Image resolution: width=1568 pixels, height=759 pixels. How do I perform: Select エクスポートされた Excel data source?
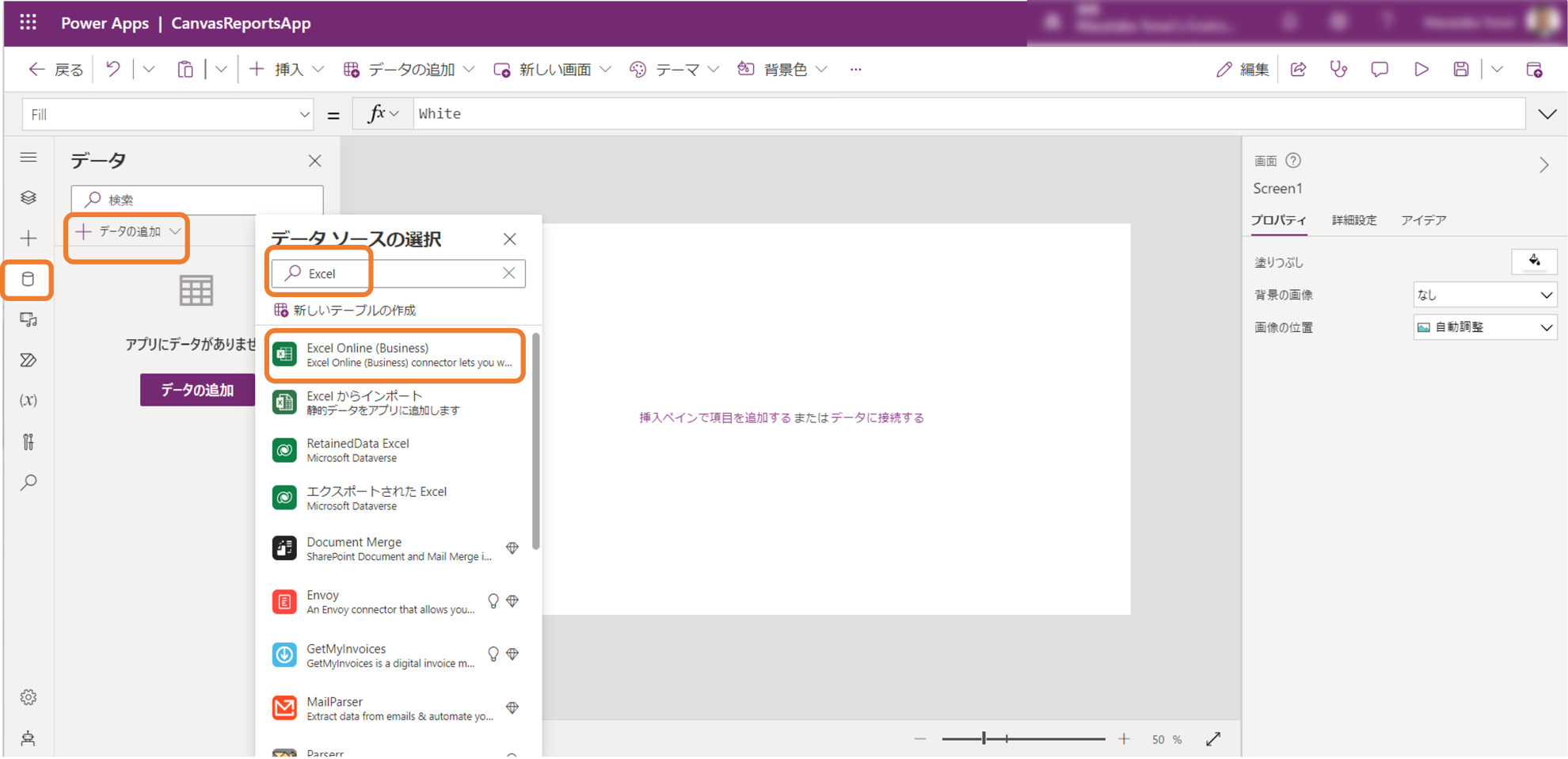pos(396,498)
